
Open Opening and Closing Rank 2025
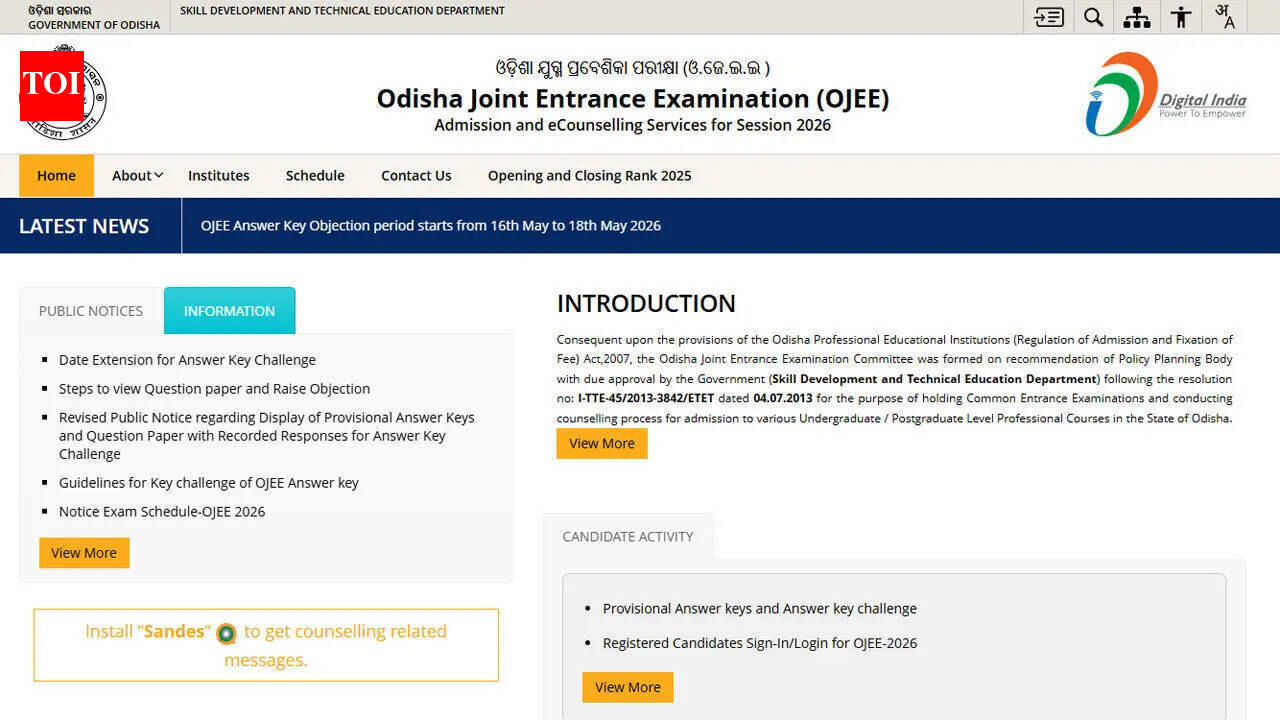[x=590, y=175]
